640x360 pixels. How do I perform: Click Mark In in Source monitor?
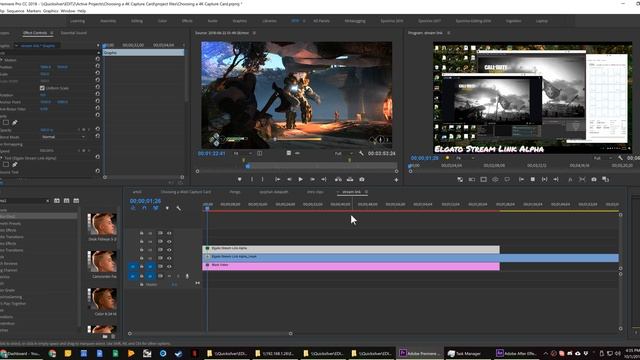(x=252, y=179)
